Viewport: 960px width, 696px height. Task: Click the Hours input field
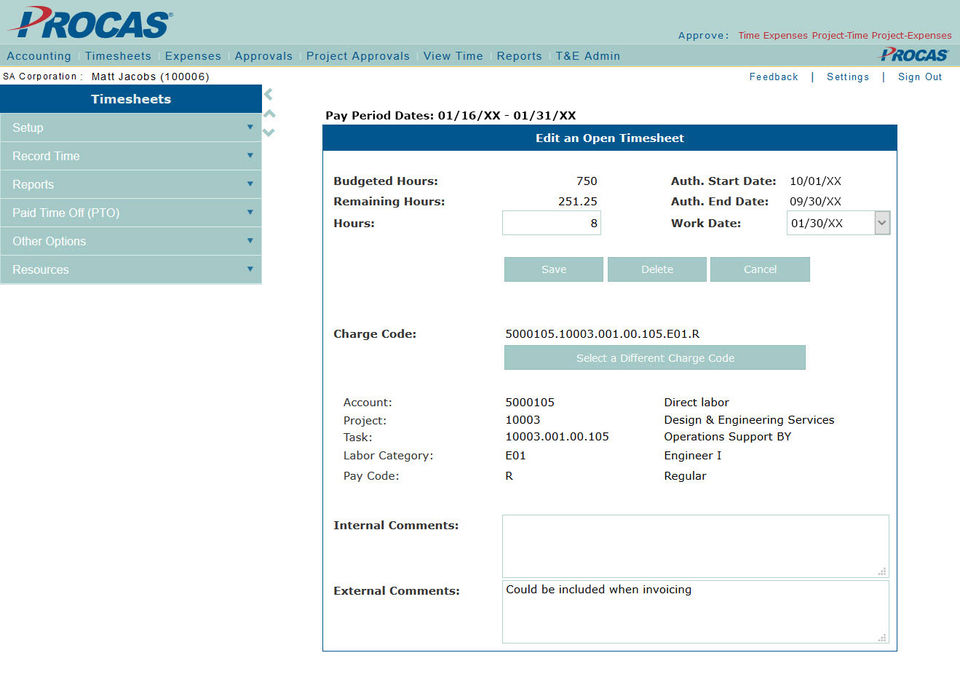click(x=551, y=223)
